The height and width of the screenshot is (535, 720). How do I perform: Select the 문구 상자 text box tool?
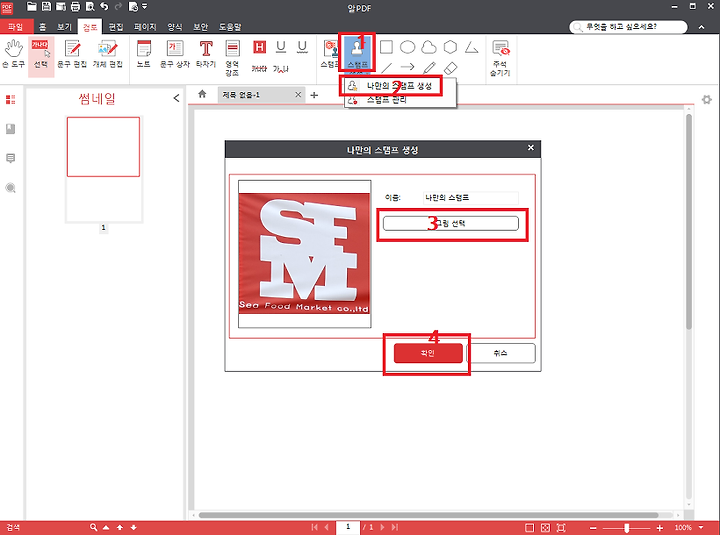tap(174, 54)
